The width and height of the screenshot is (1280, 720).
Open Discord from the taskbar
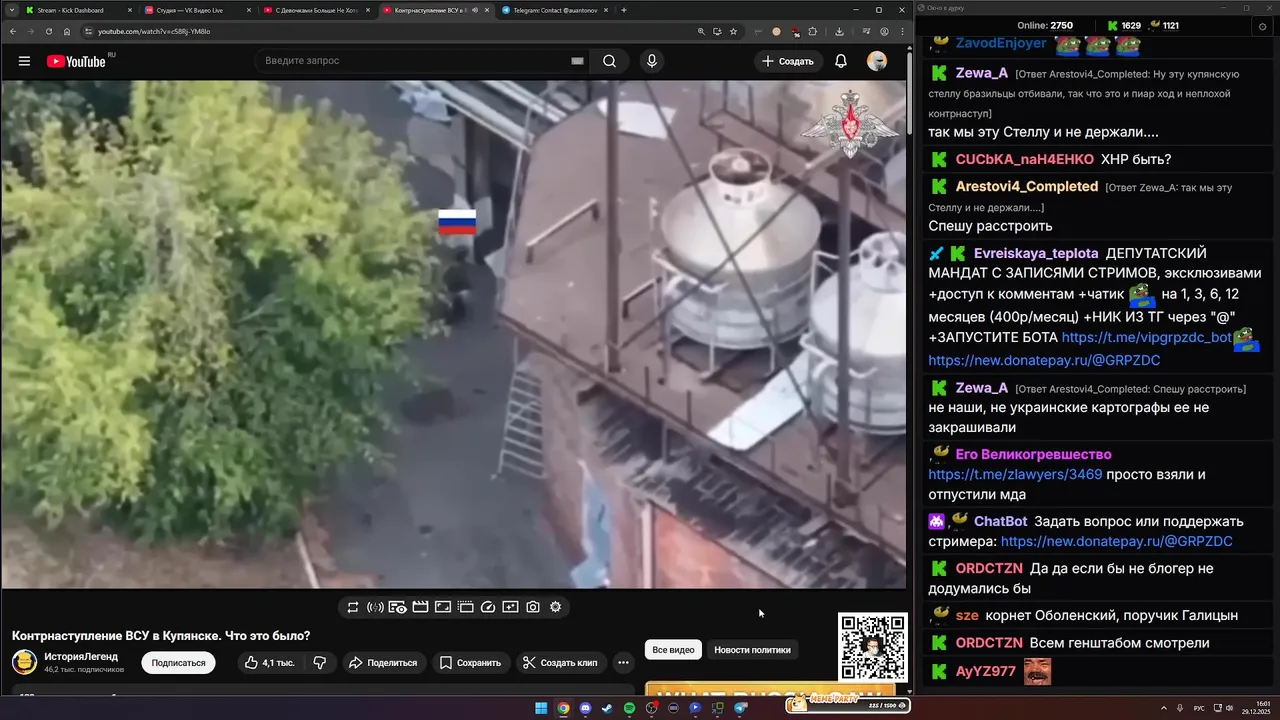coord(585,708)
